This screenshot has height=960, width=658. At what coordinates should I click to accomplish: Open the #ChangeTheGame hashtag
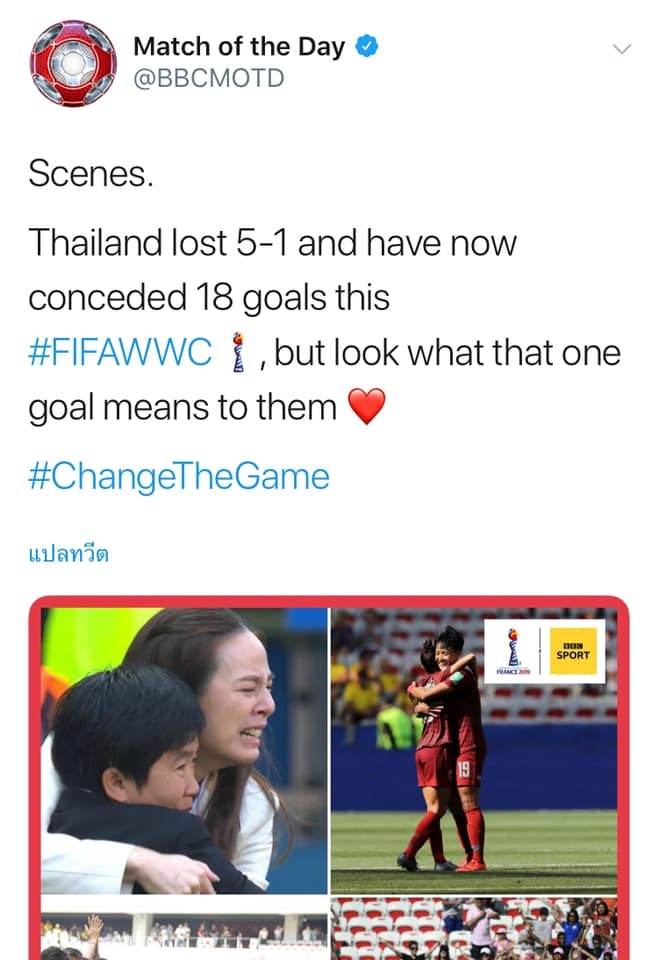179,477
